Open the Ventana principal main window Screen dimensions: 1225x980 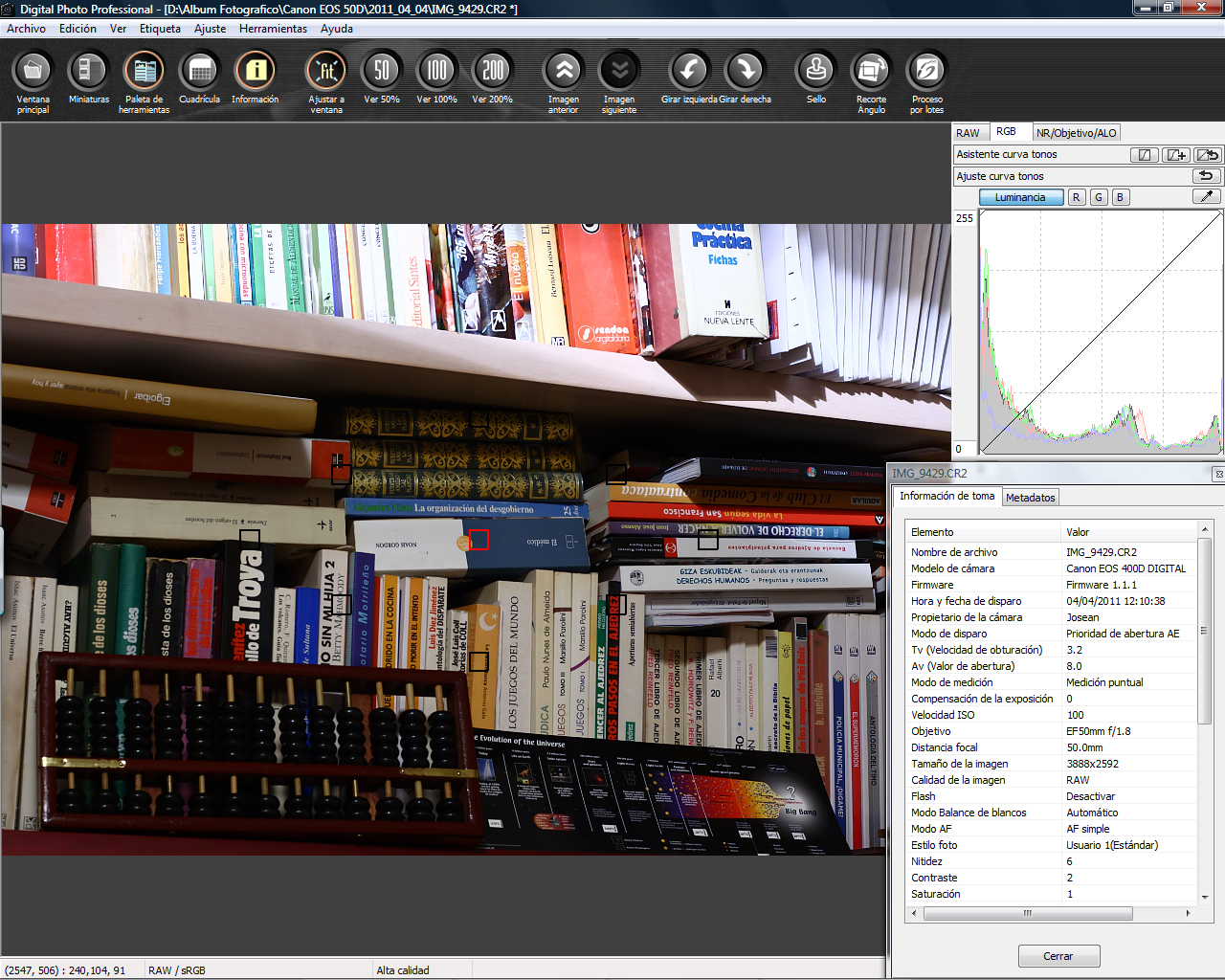[33, 72]
